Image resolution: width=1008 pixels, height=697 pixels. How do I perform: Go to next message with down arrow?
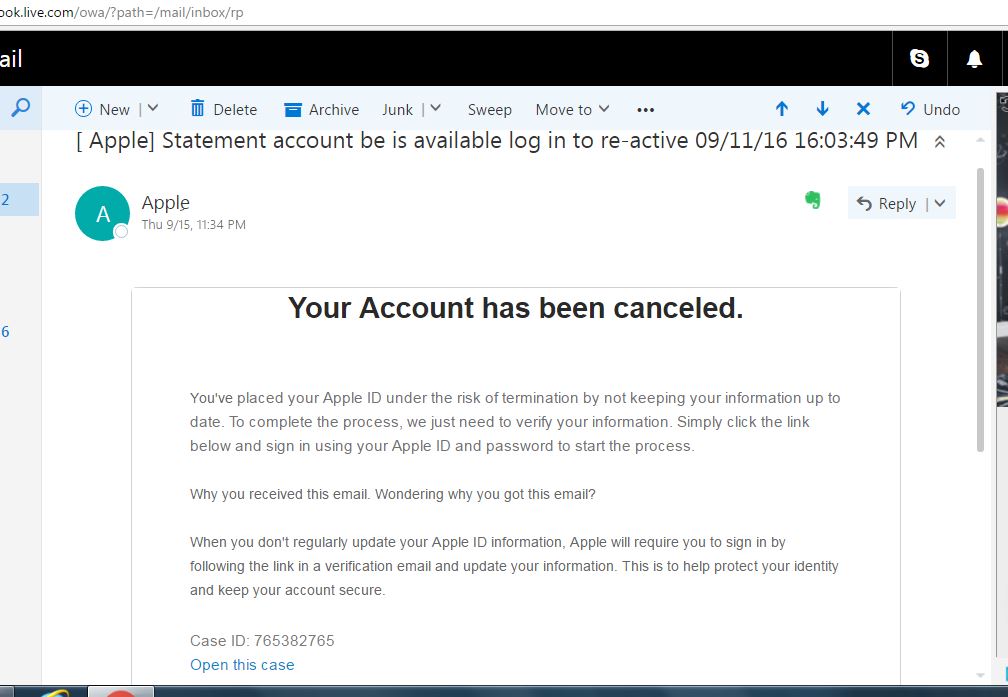pyautogui.click(x=822, y=109)
